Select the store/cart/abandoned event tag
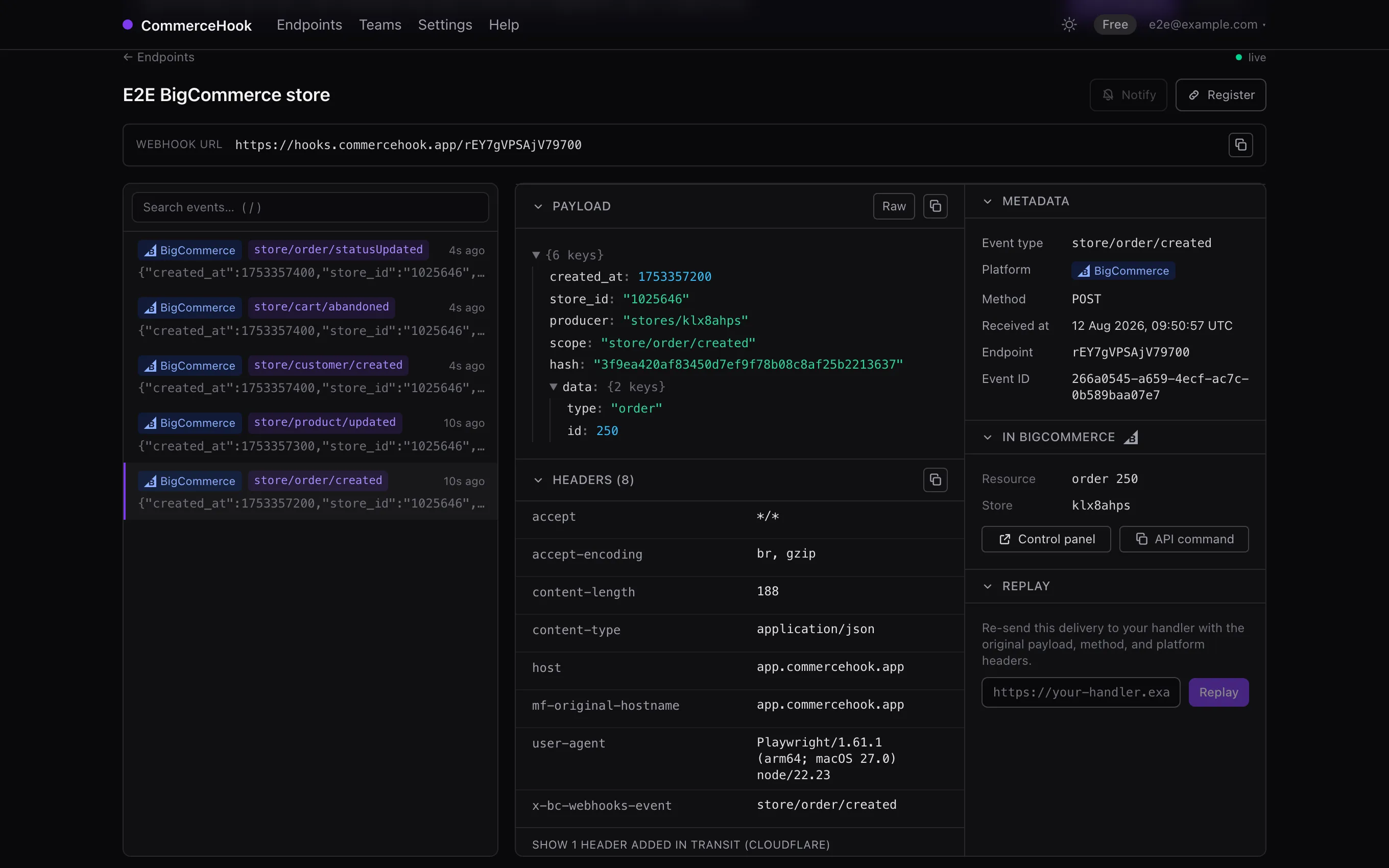The width and height of the screenshot is (1389, 868). [321, 307]
